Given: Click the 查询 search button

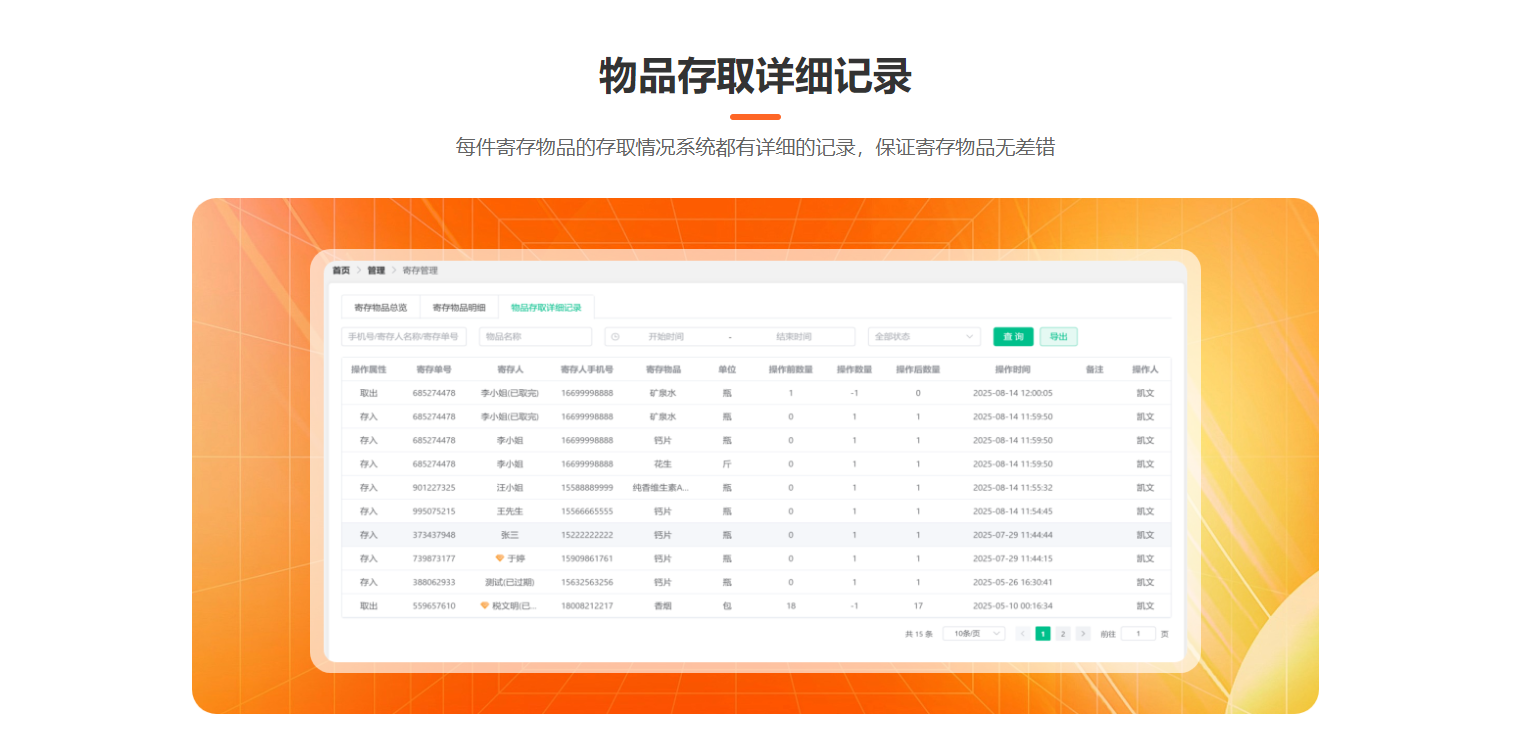Looking at the screenshot, I should (x=1013, y=336).
